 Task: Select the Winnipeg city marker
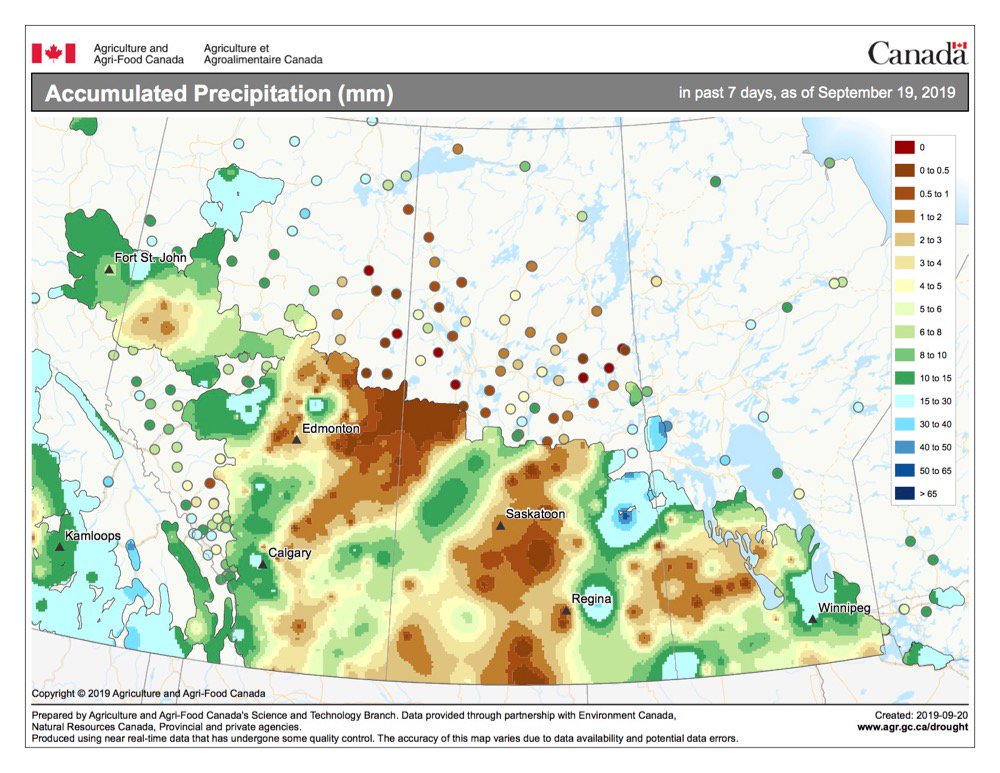click(812, 618)
